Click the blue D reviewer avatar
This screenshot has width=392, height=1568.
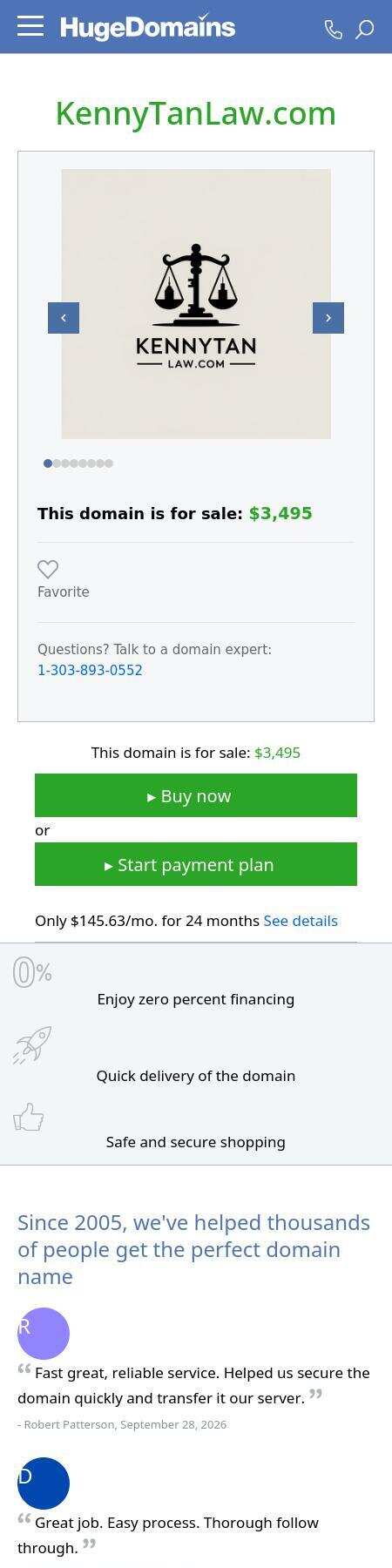click(x=44, y=1484)
